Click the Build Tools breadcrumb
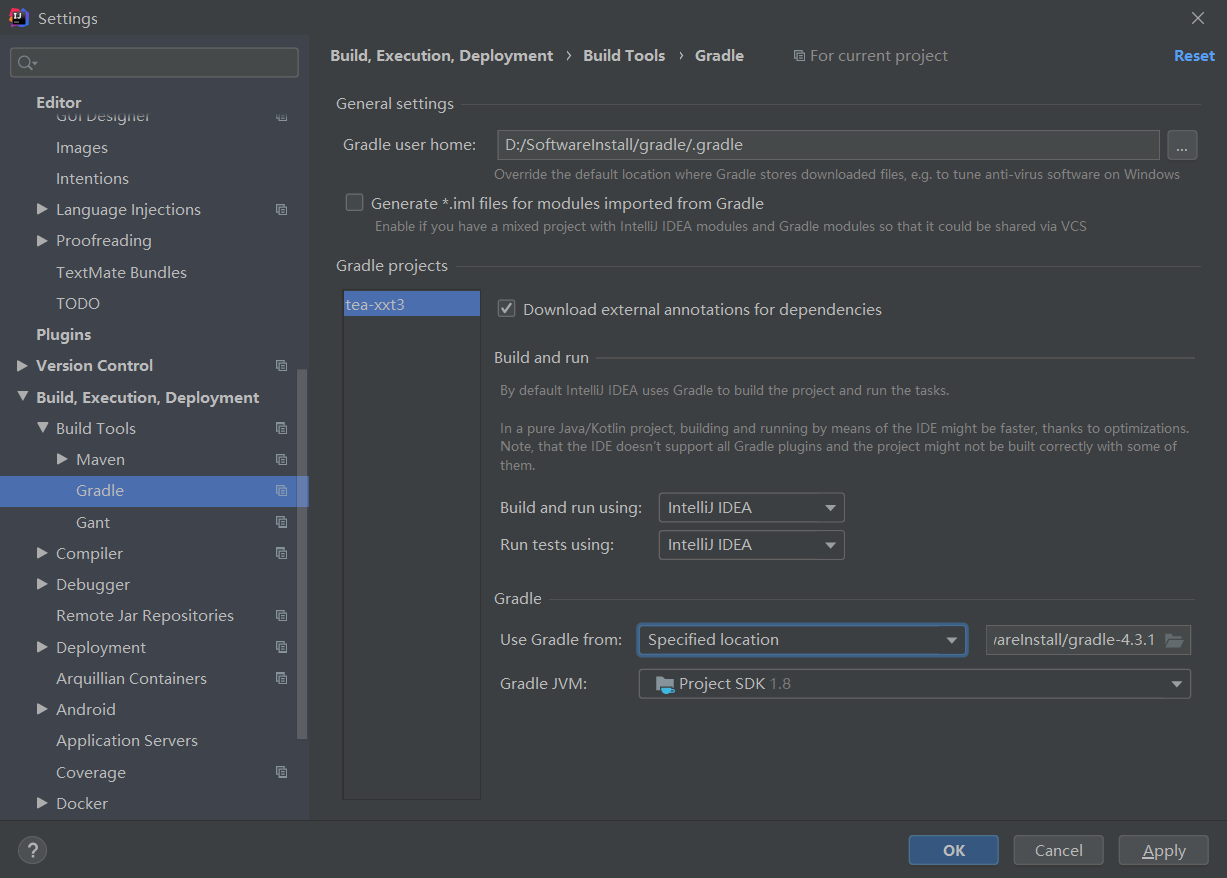Viewport: 1227px width, 878px height. tap(624, 56)
